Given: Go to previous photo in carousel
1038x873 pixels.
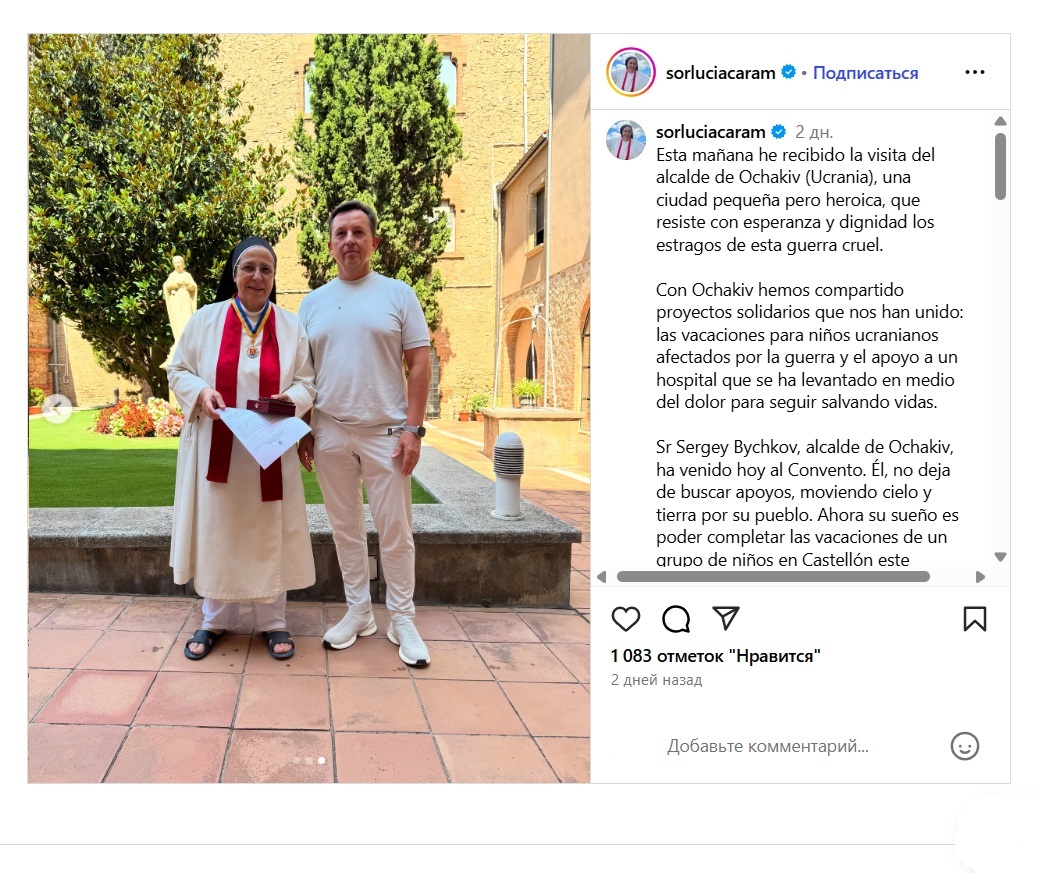Looking at the screenshot, I should (57, 408).
